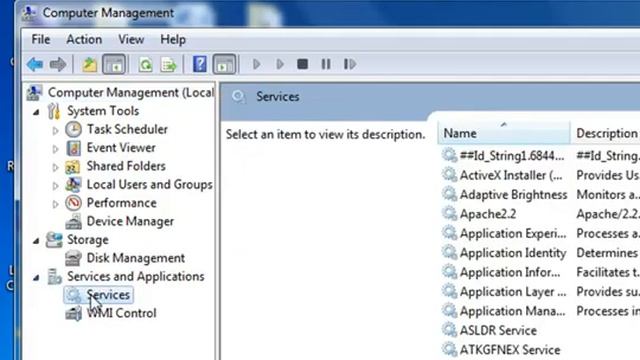Select the Application Identity service

(513, 253)
